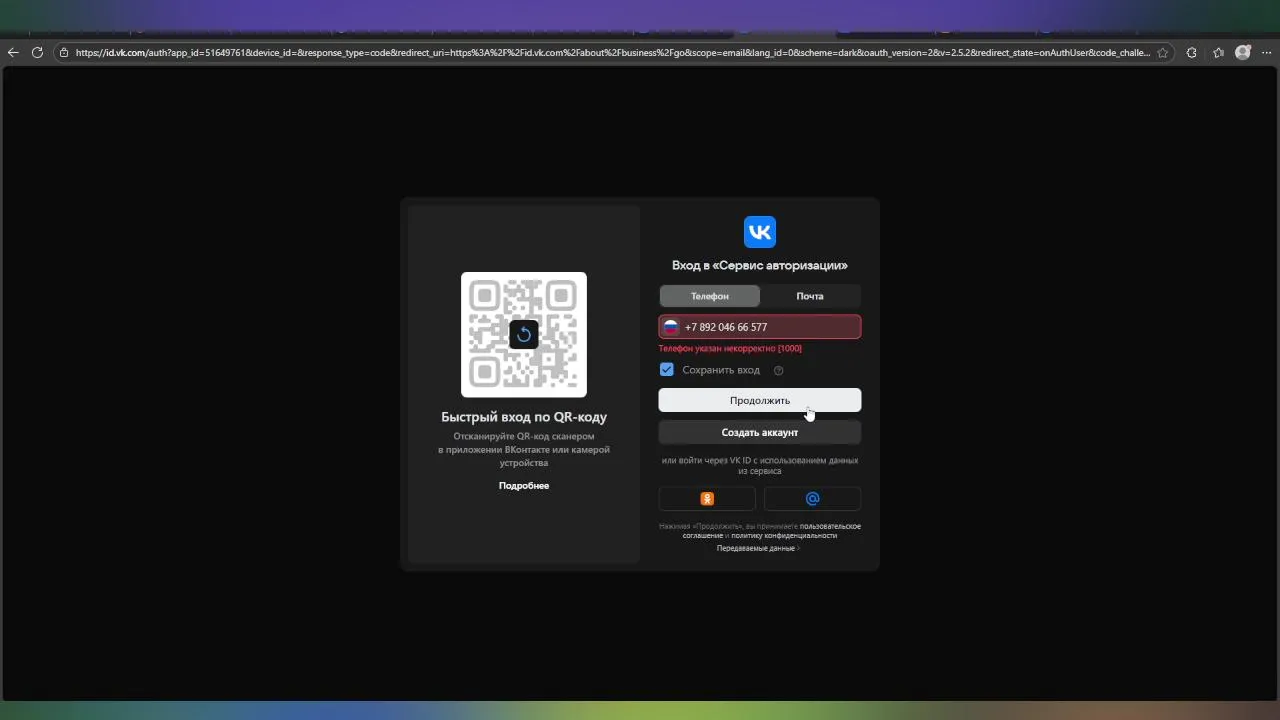Open the Russian flag country selector
The width and height of the screenshot is (1280, 720).
click(671, 327)
